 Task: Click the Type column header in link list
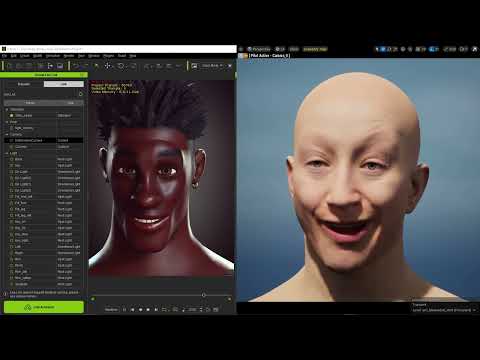click(x=70, y=103)
